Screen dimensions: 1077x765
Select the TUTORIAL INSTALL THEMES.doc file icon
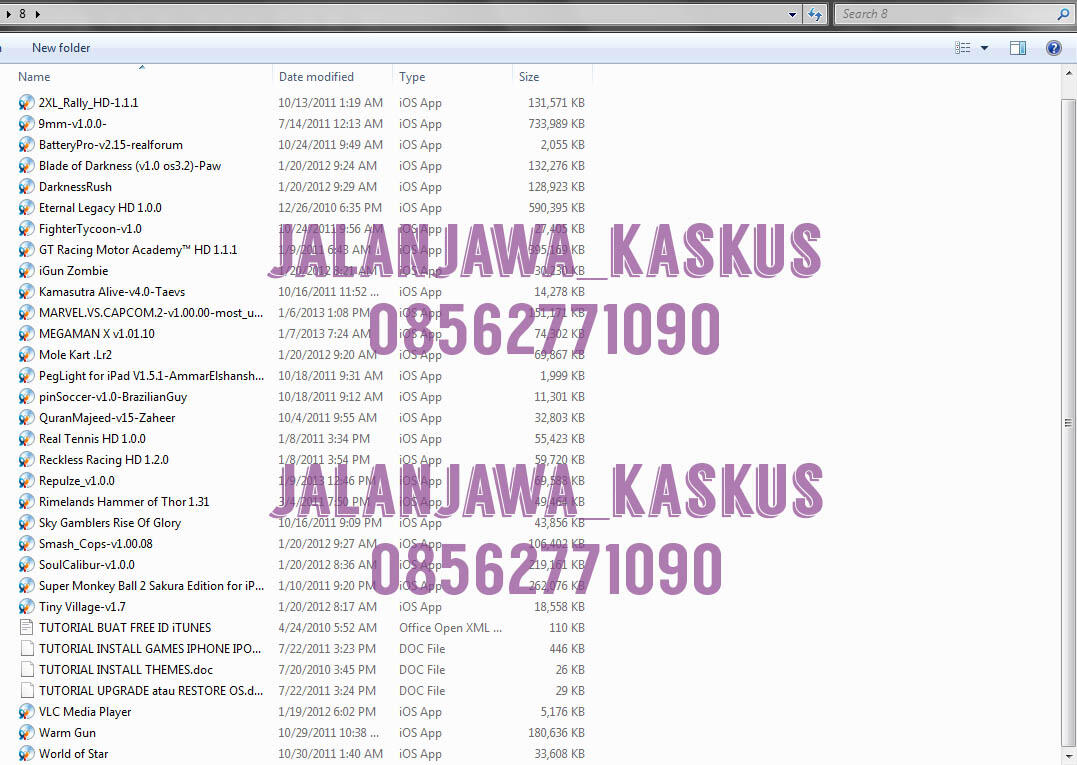[26, 670]
